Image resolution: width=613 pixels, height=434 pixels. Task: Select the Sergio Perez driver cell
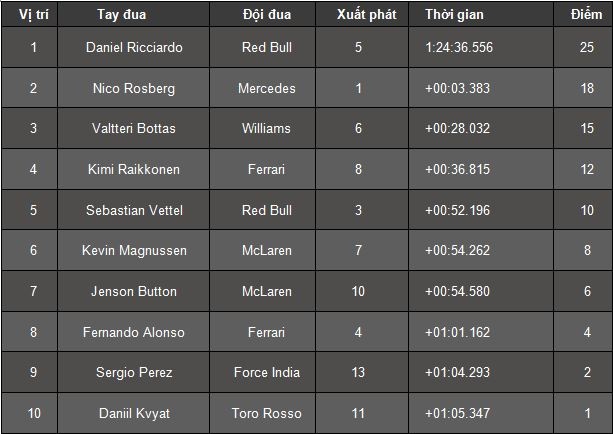tap(134, 372)
